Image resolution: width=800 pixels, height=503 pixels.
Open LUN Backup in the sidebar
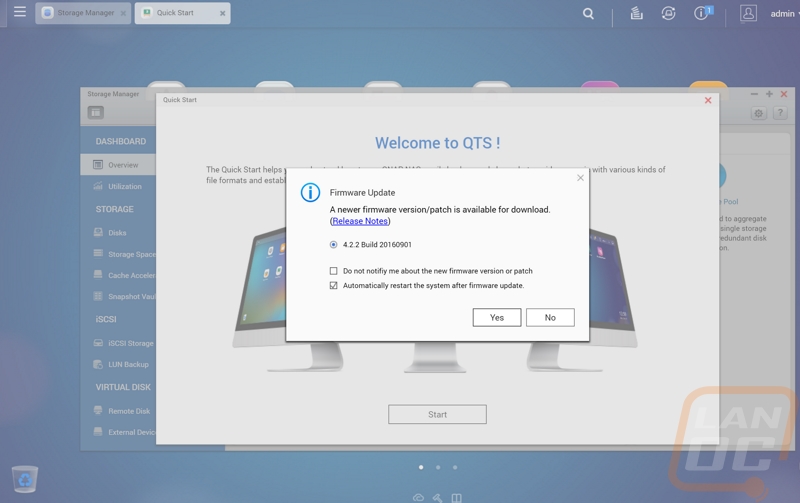coord(118,364)
